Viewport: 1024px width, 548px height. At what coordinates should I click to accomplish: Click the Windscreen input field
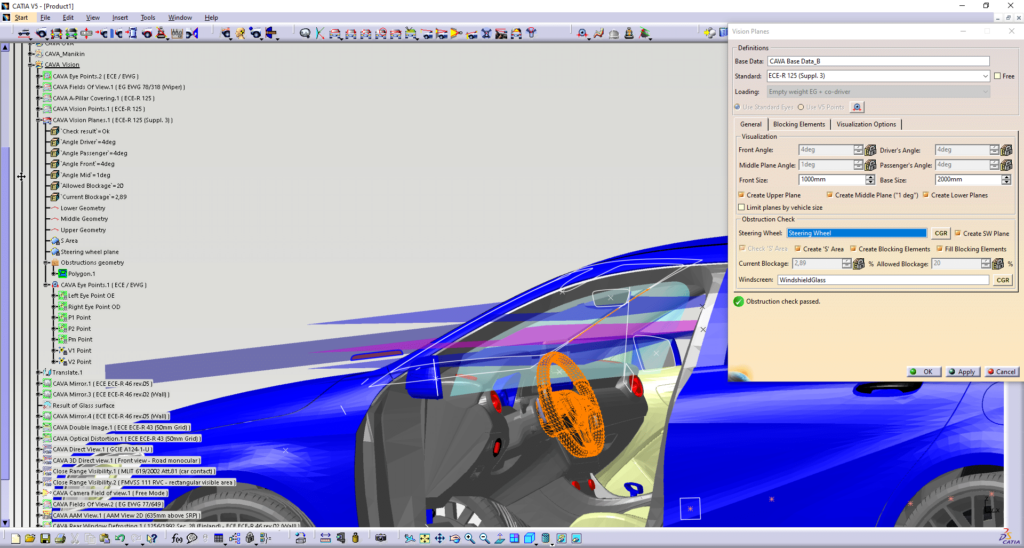tap(883, 280)
